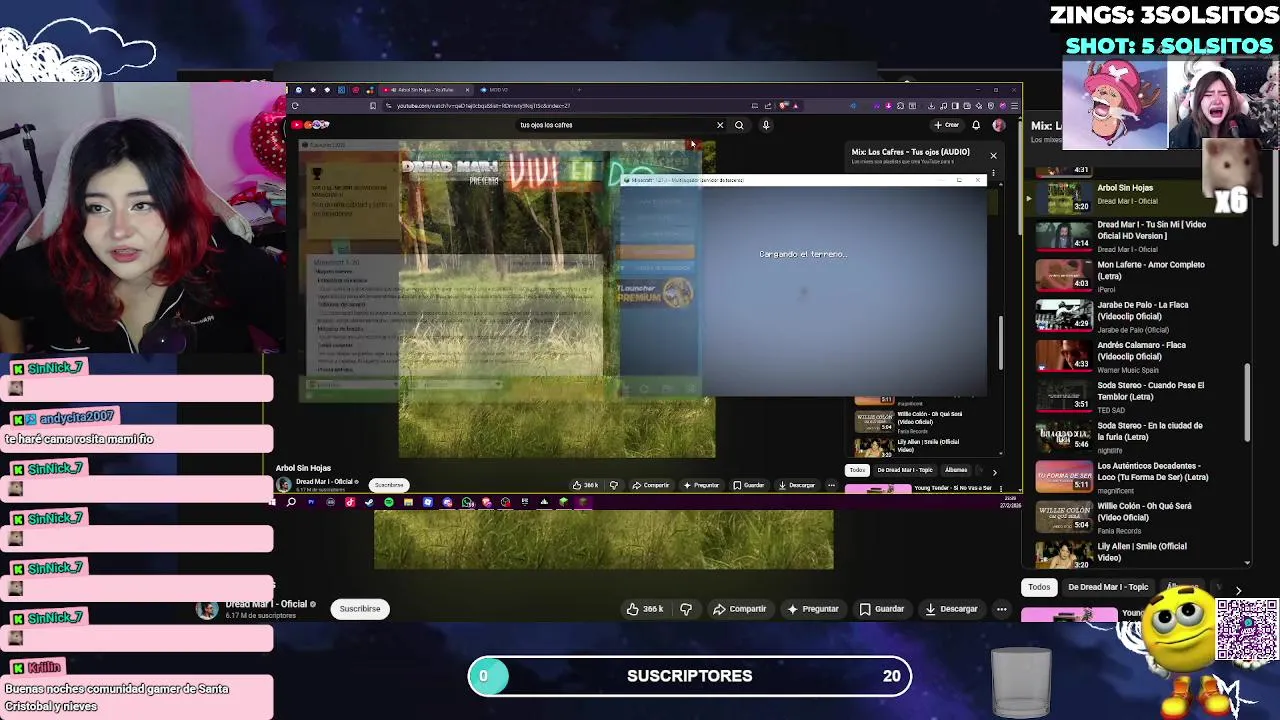Image resolution: width=1280 pixels, height=720 pixels.
Task: Select the large 'Todos' chip
Action: pyautogui.click(x=1039, y=587)
